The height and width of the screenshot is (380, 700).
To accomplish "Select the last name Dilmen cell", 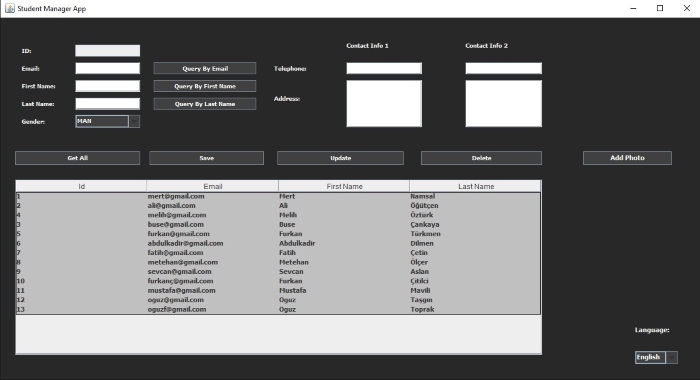I will 475,243.
